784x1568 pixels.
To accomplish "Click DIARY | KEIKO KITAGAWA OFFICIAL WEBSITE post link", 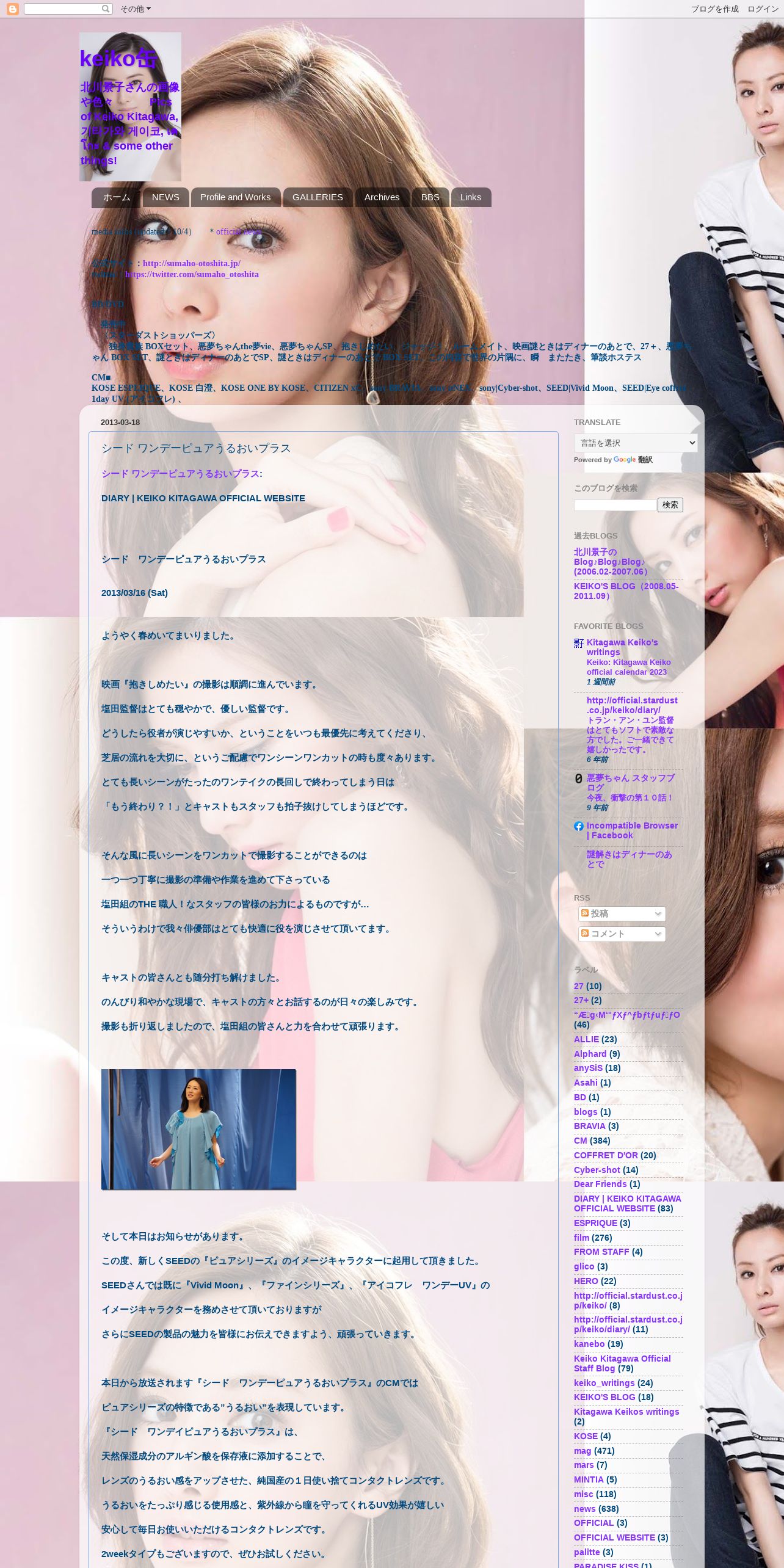I will (x=203, y=498).
